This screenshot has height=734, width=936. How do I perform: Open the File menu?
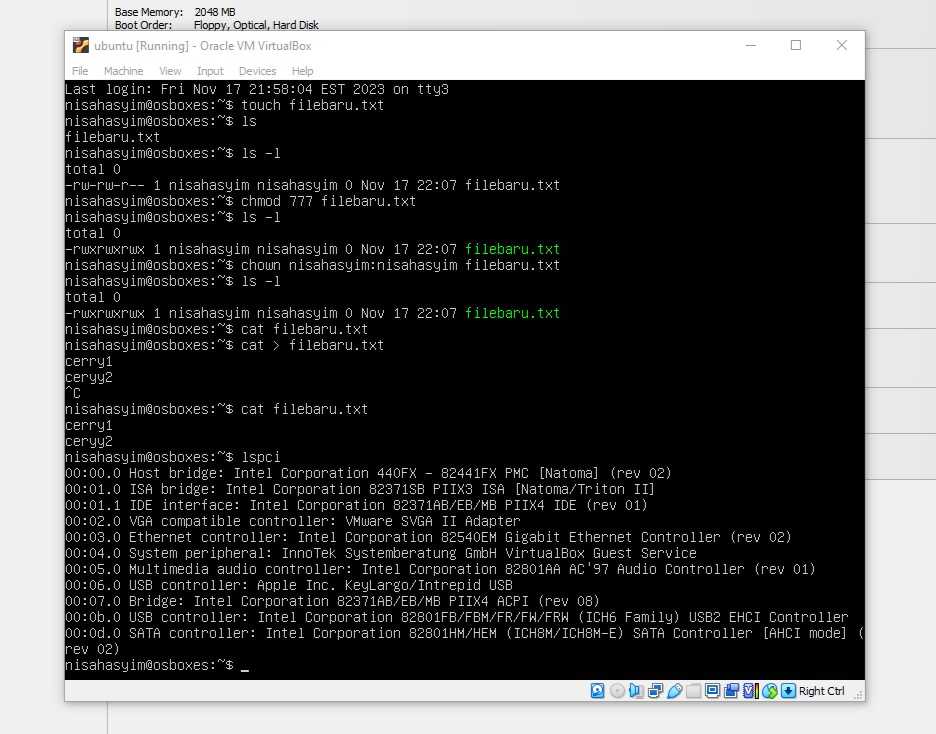pos(80,71)
